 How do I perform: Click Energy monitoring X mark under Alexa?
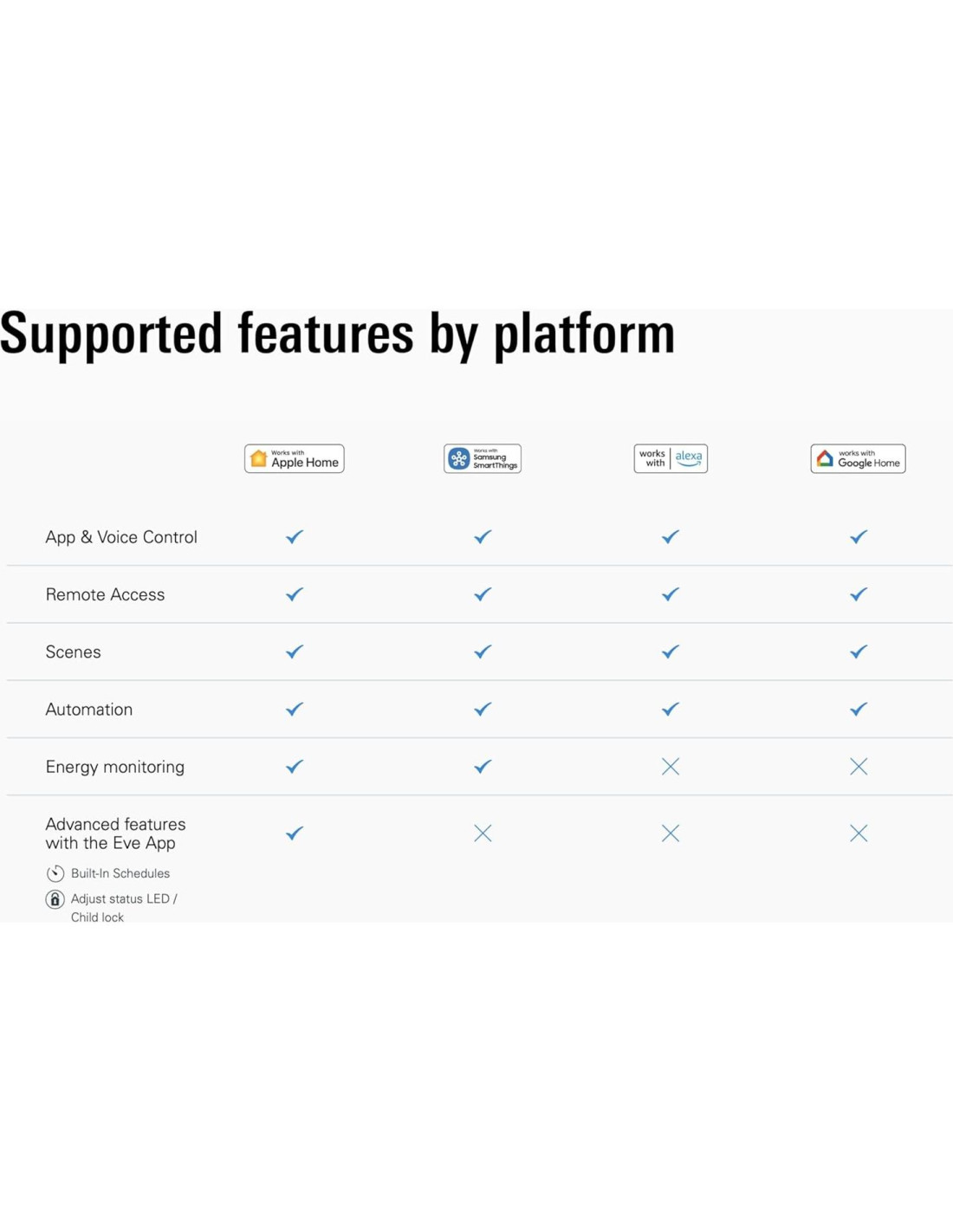671,767
